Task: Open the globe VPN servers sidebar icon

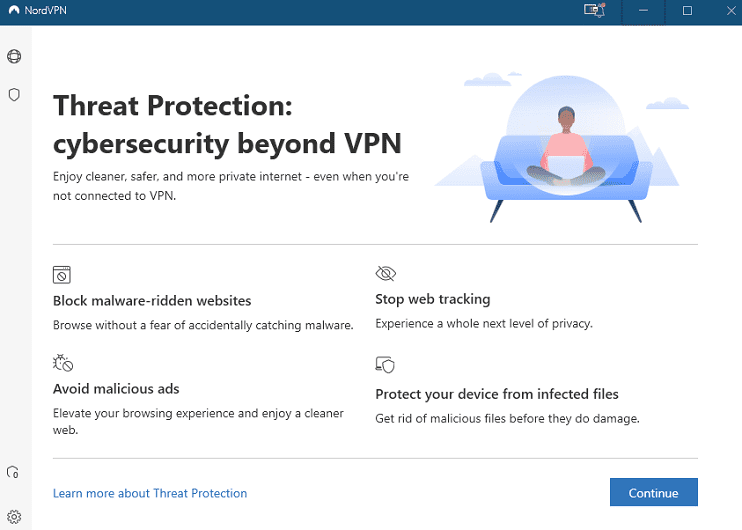Action: point(14,57)
